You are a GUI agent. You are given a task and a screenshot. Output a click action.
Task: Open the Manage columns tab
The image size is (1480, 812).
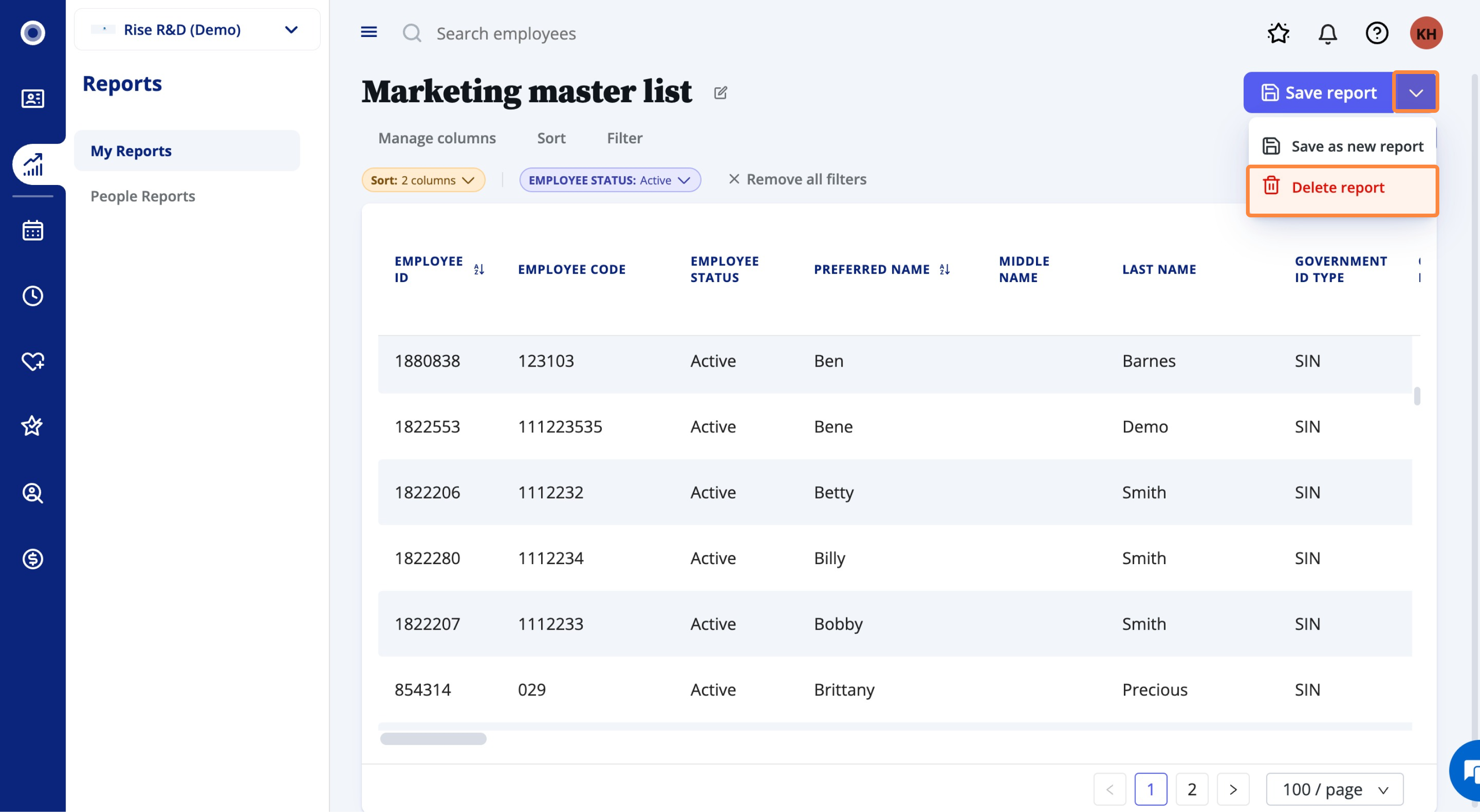coord(437,138)
